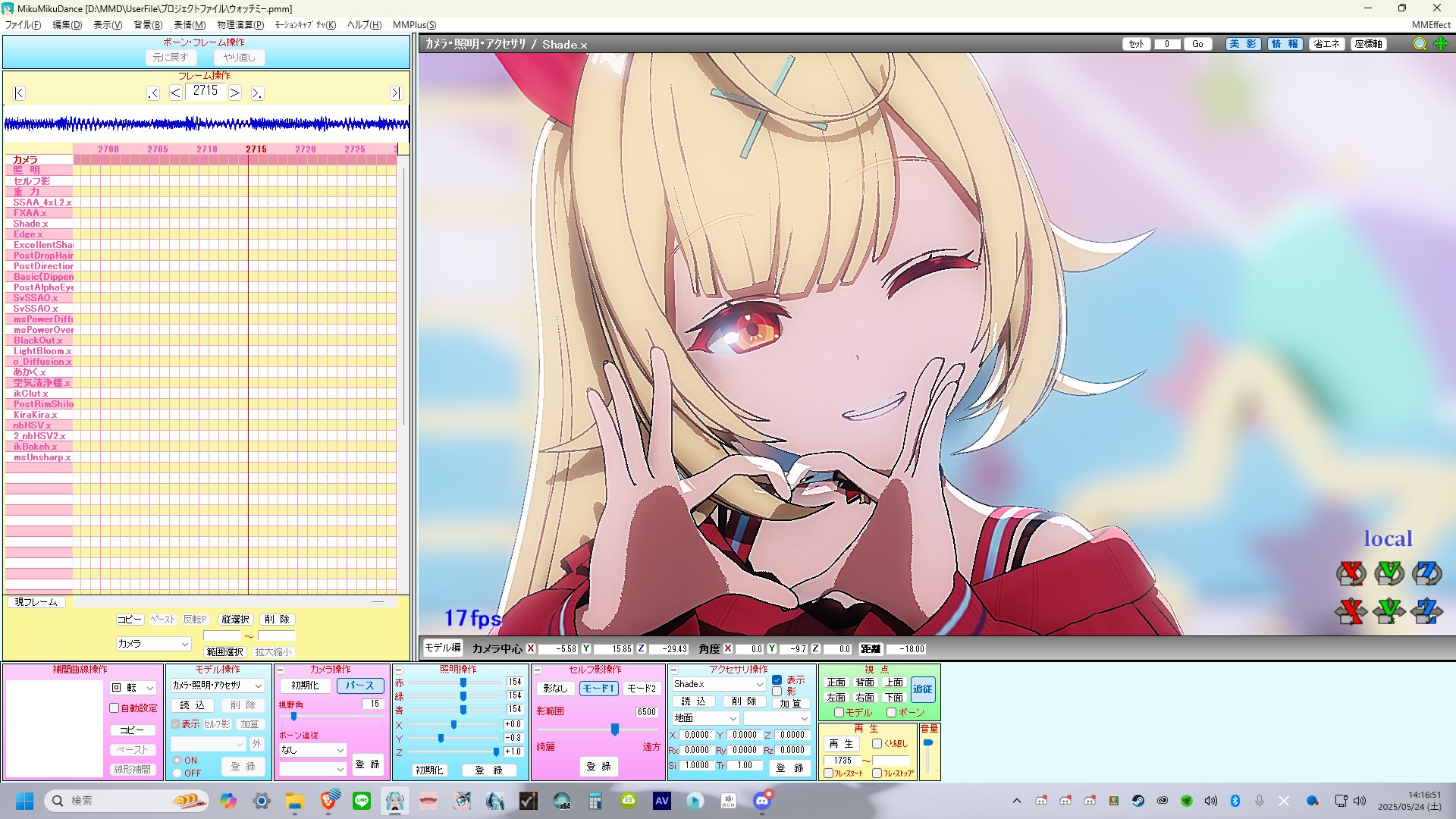Click 追従 follow button in 視点 panel

click(x=923, y=689)
